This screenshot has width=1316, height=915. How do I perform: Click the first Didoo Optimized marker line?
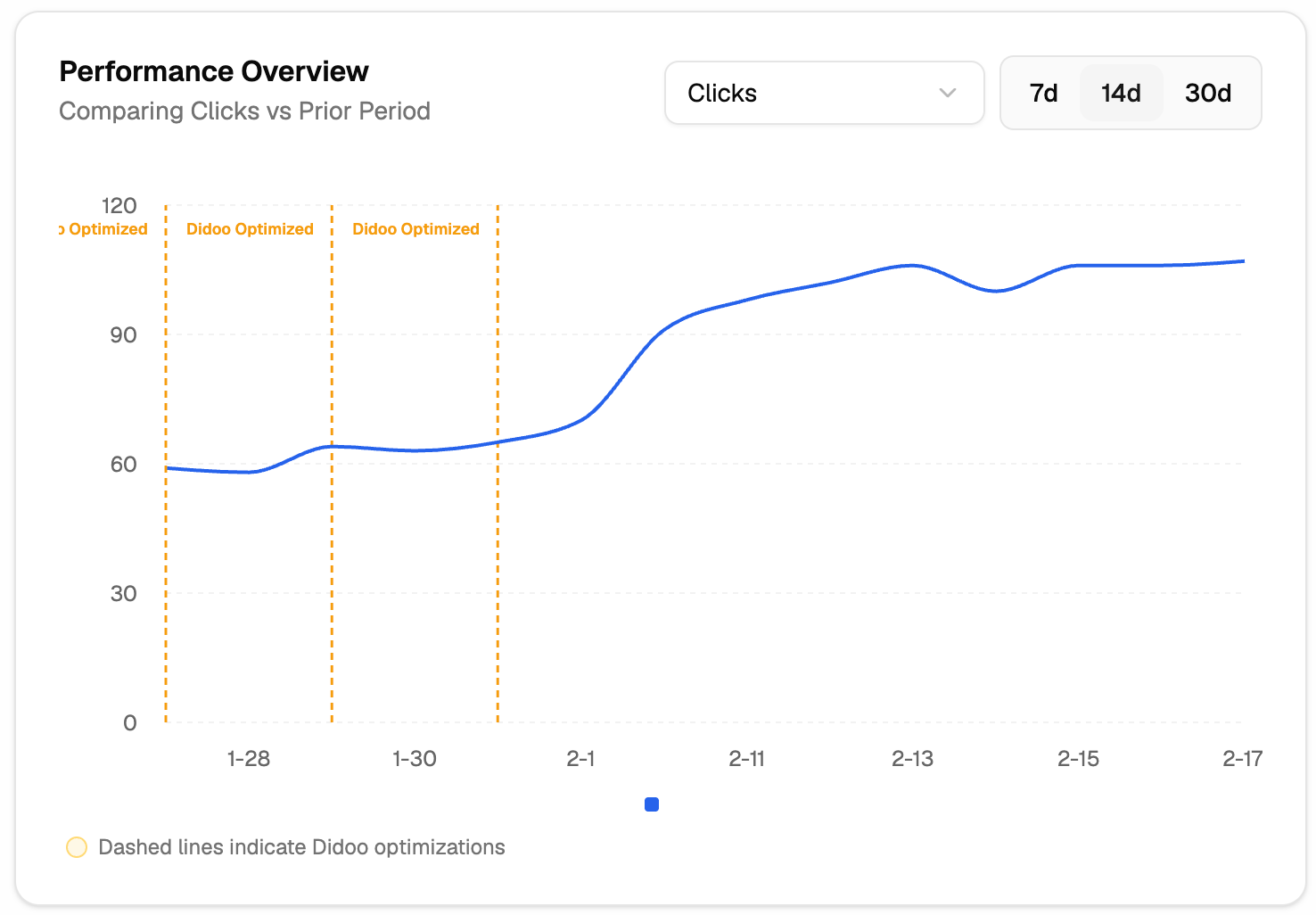coord(166,464)
